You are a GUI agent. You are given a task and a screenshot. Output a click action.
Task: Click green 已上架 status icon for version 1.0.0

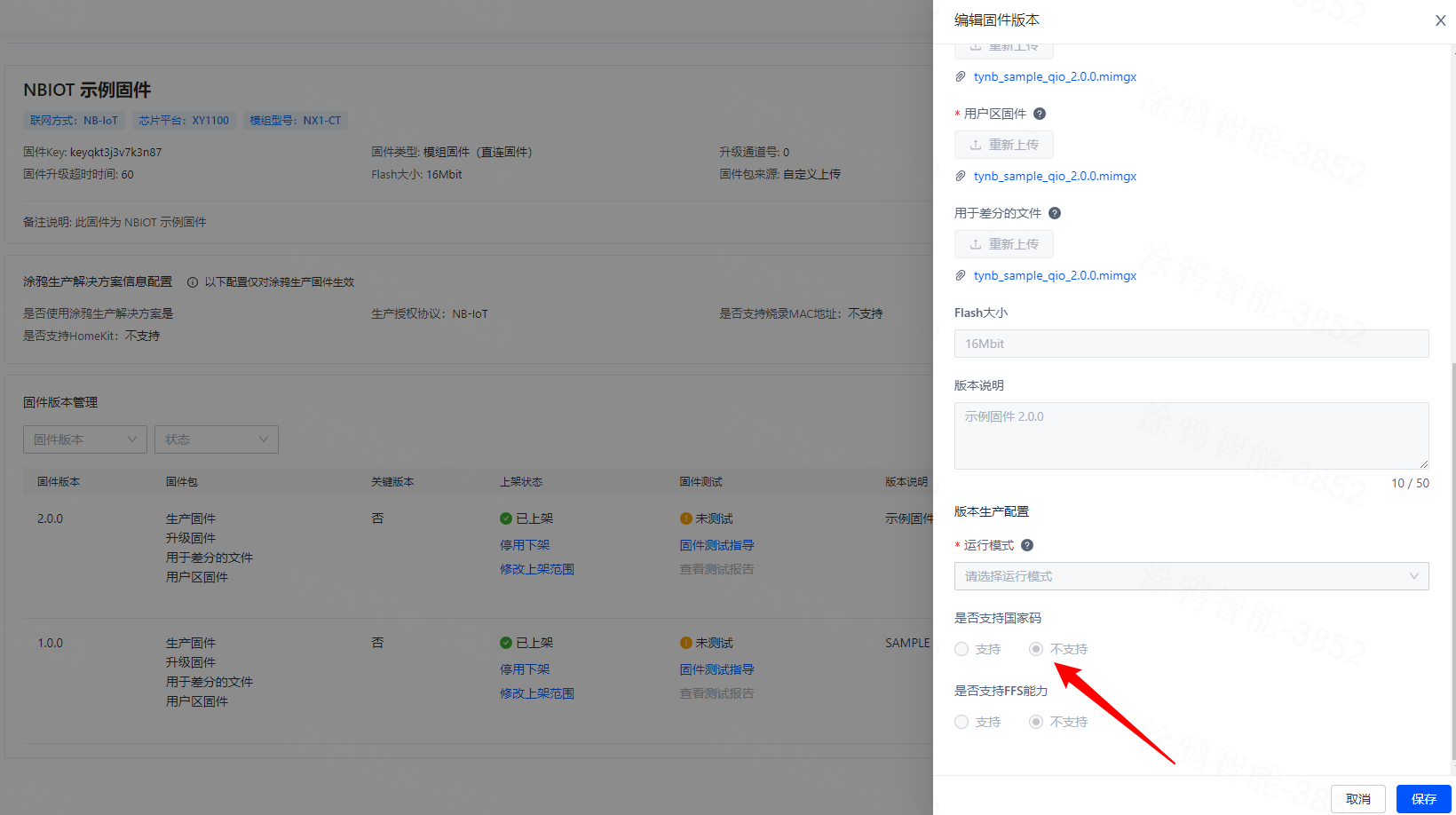(x=506, y=643)
